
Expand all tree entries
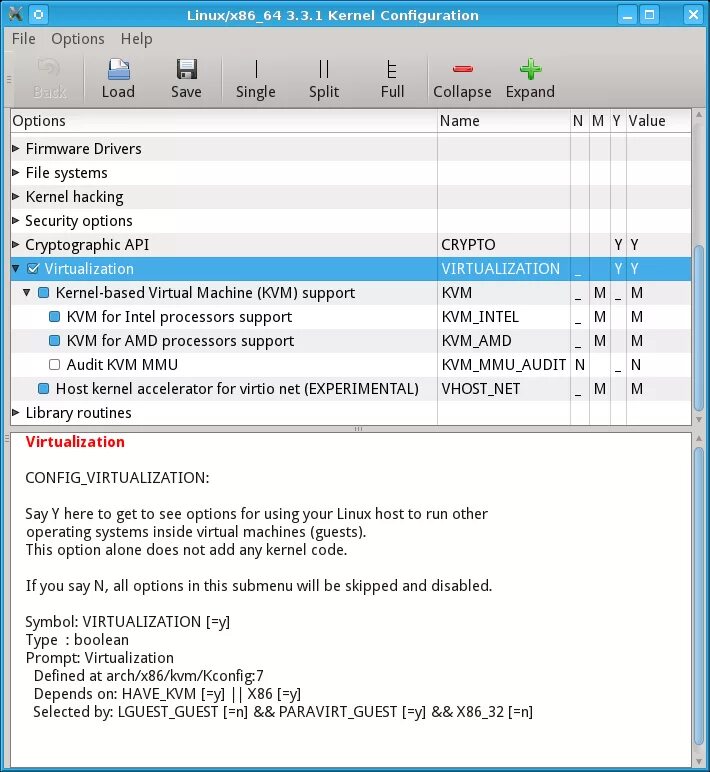[x=530, y=79]
